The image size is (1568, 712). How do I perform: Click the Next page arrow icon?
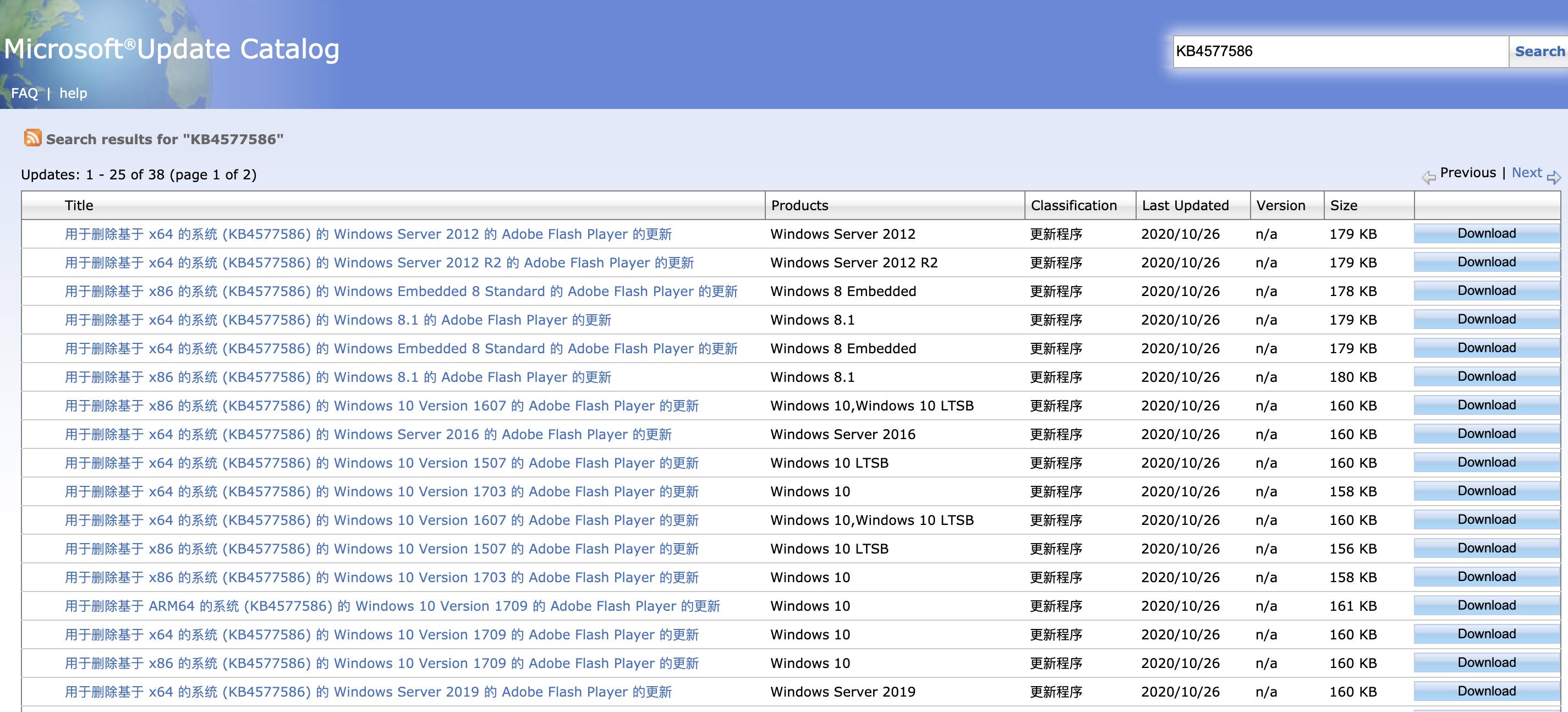click(1553, 177)
